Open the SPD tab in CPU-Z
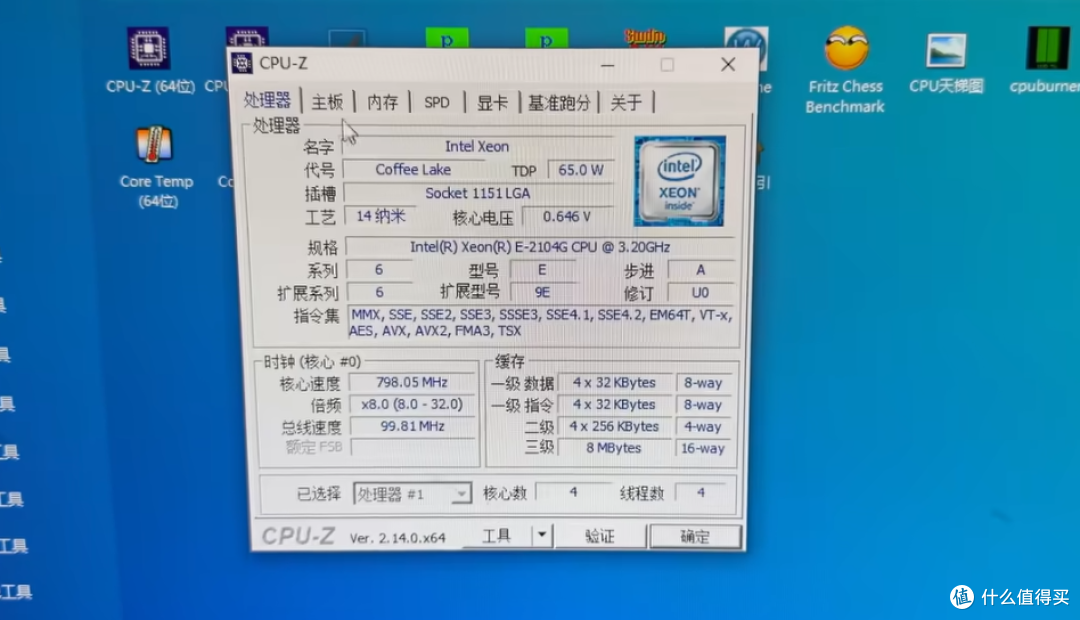 (436, 101)
